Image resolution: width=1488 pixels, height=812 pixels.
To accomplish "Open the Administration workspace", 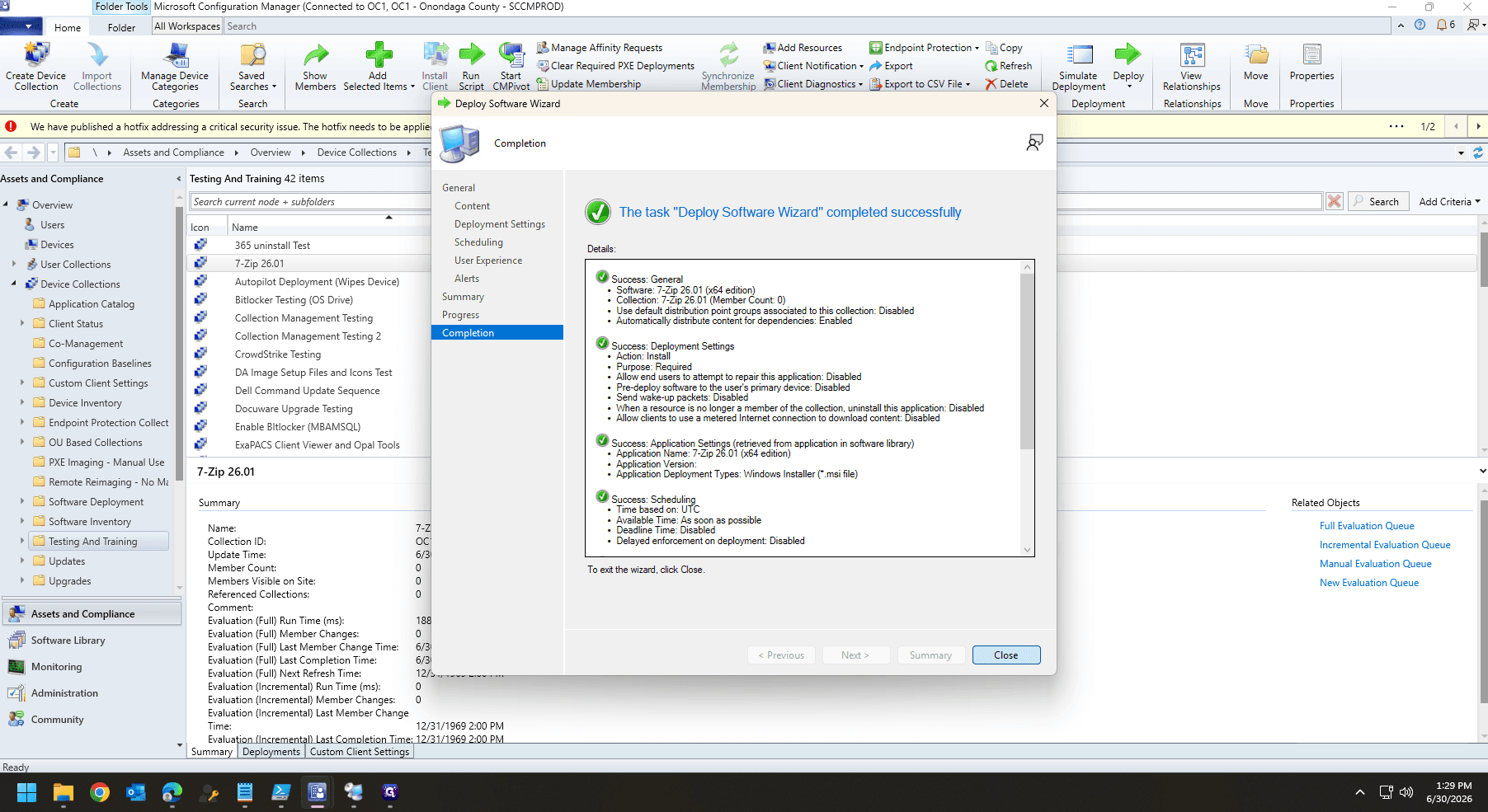I will point(64,693).
